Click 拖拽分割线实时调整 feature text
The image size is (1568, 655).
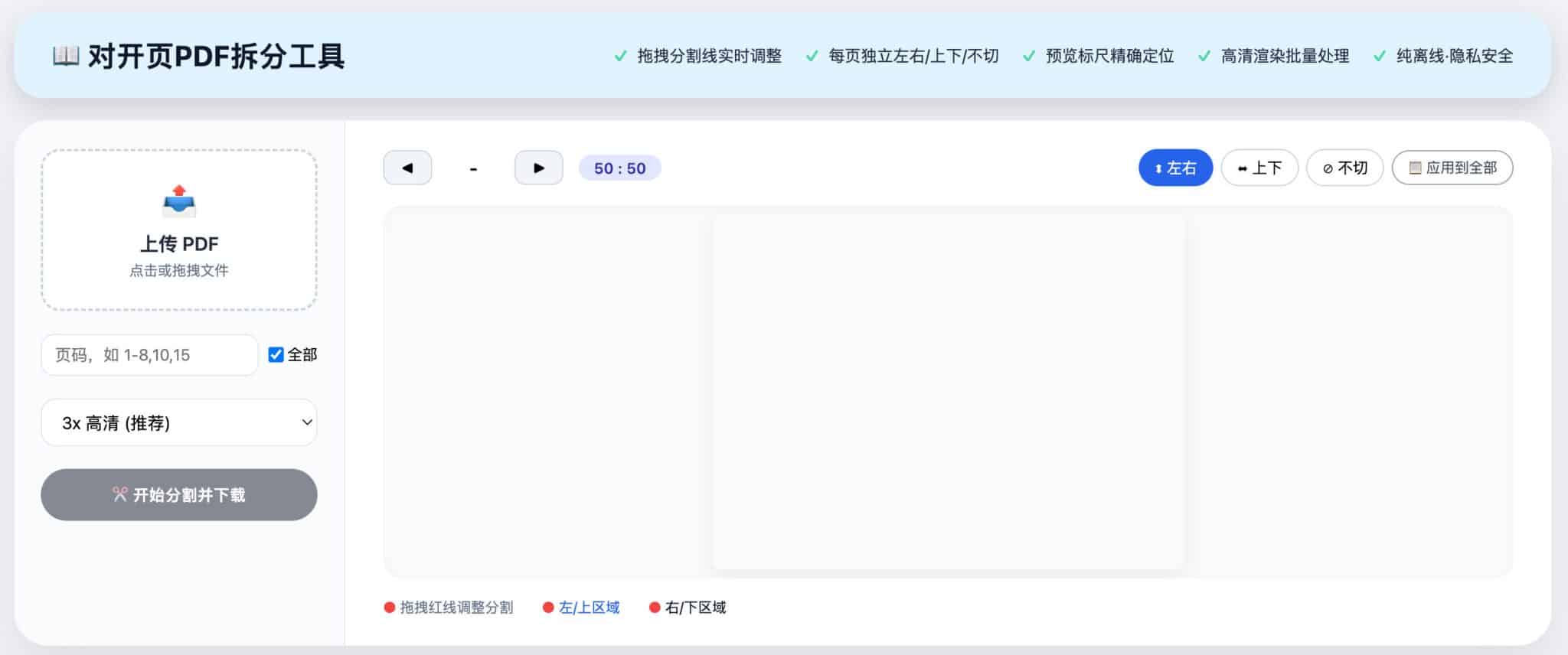pos(709,56)
